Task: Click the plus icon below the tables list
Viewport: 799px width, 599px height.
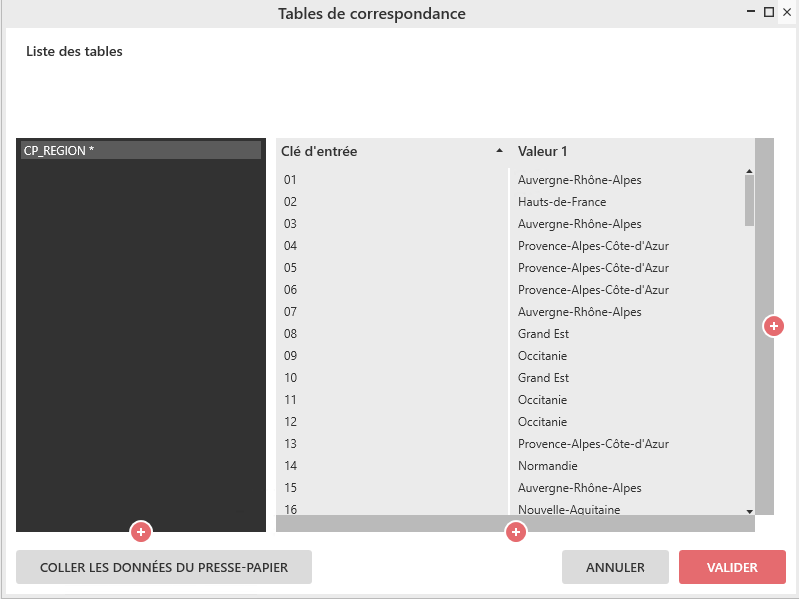Action: pos(141,531)
